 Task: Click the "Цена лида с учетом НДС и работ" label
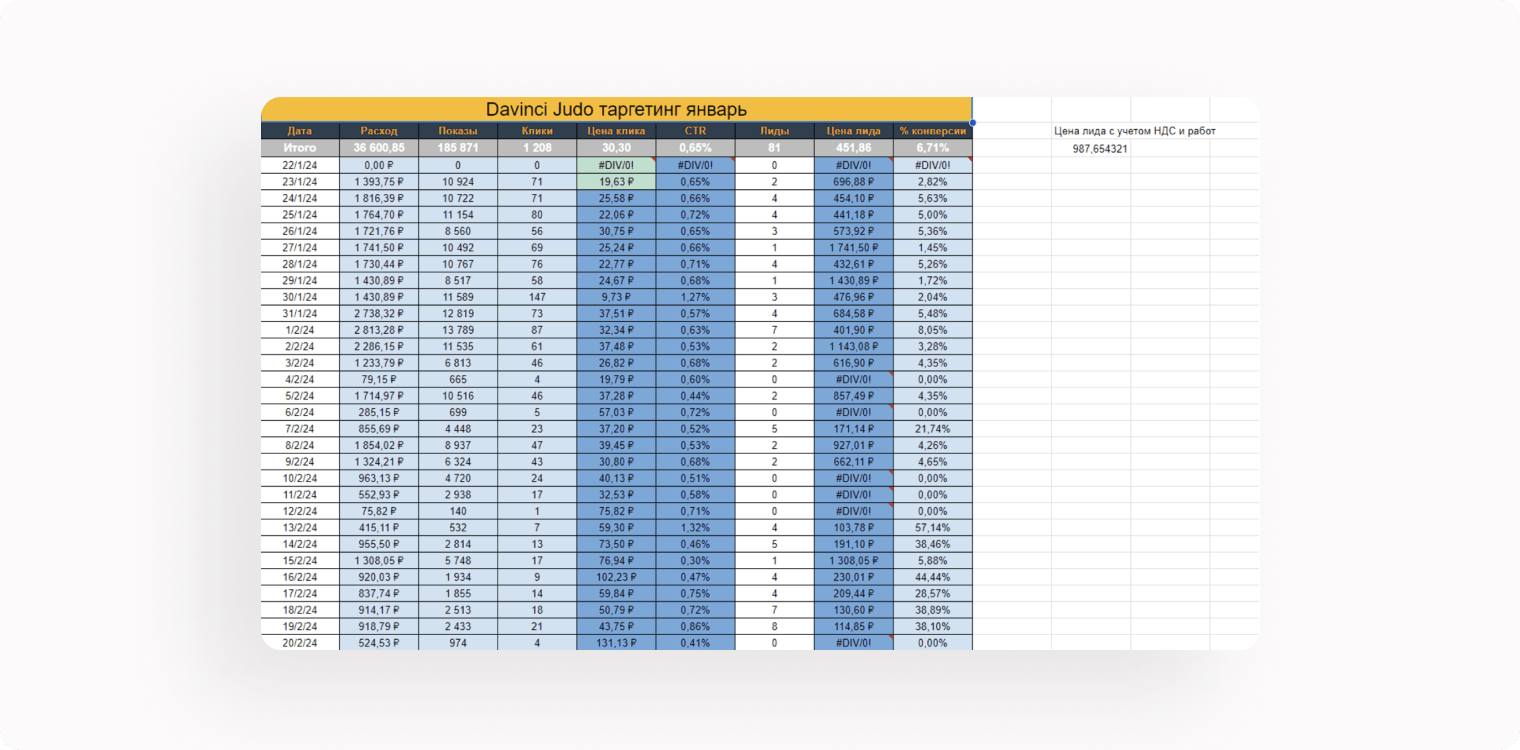click(1135, 131)
